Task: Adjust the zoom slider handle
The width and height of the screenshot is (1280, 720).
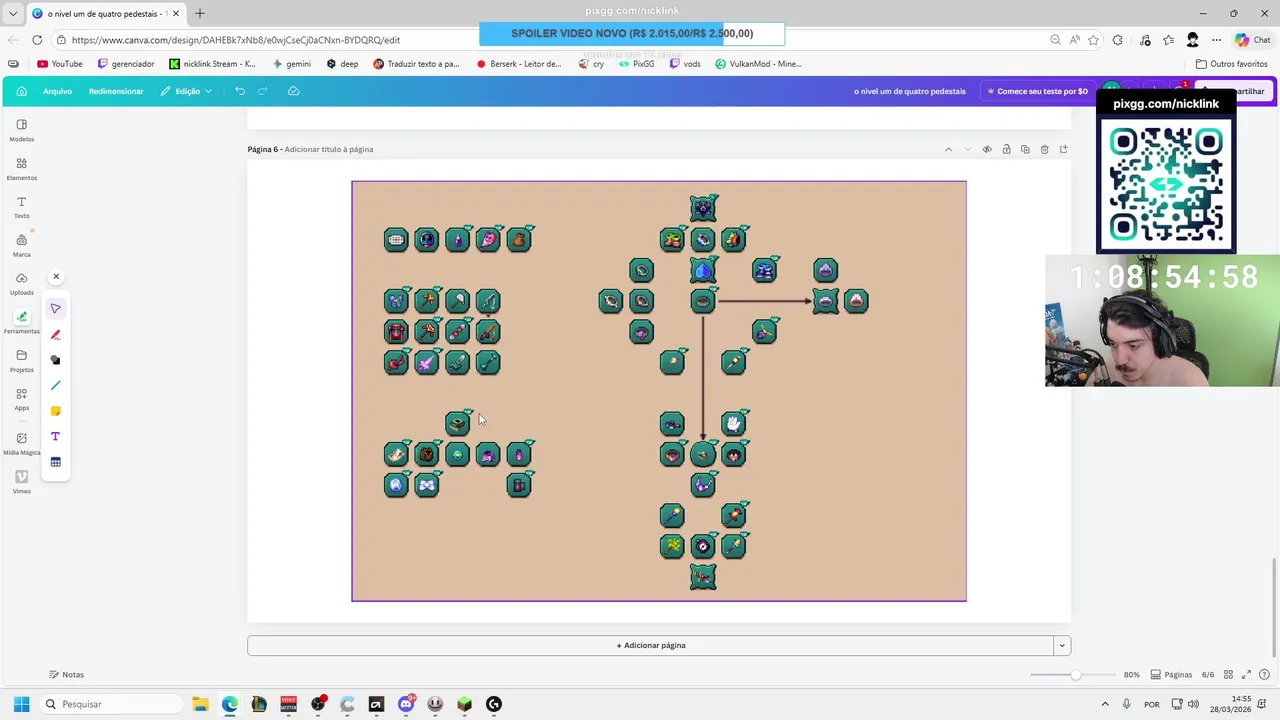Action: pos(1075,675)
